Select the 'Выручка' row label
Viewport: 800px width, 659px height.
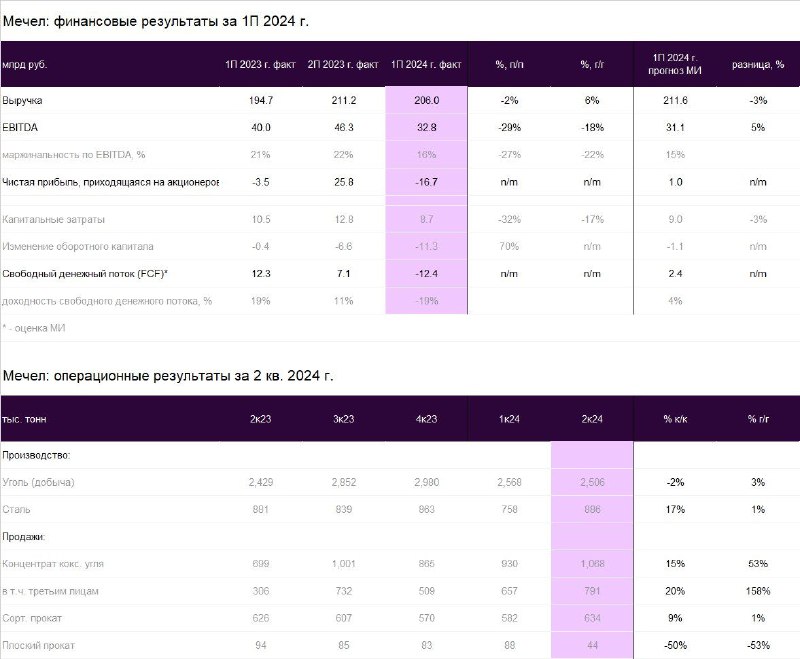click(22, 100)
